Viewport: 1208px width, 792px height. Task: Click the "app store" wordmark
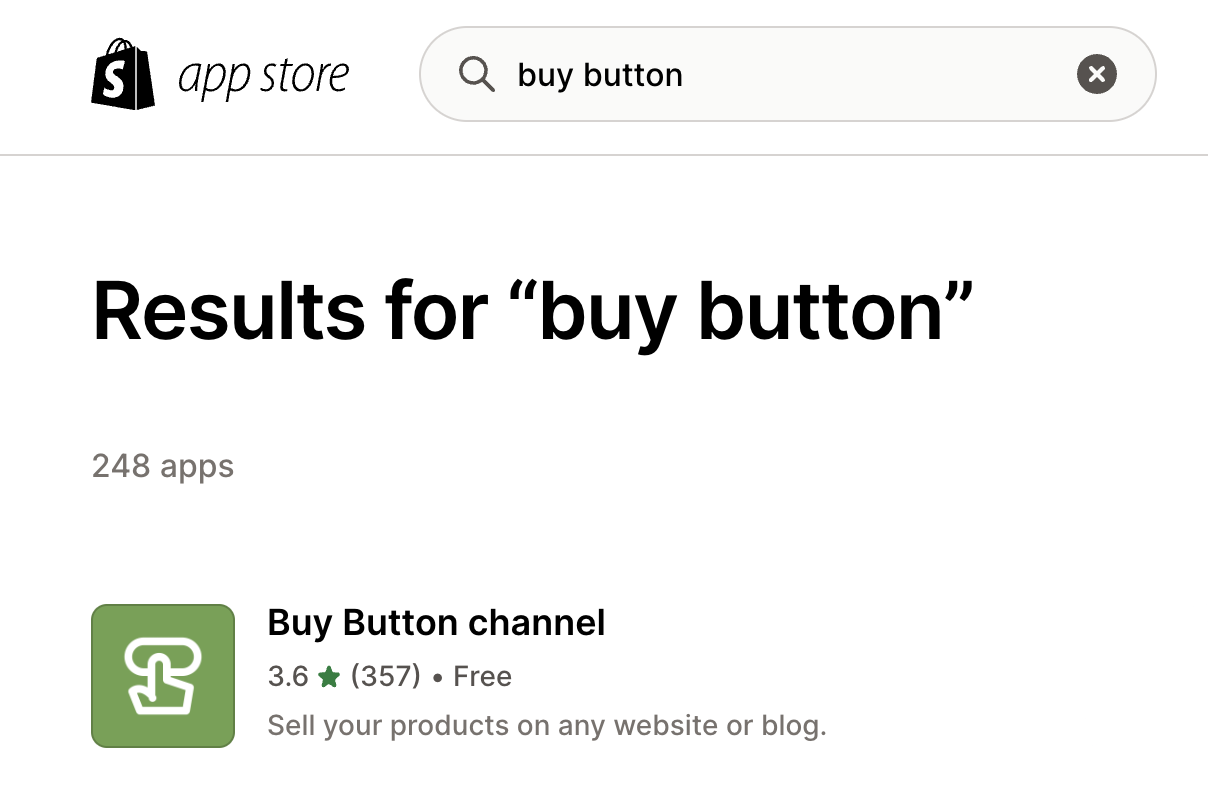point(263,76)
